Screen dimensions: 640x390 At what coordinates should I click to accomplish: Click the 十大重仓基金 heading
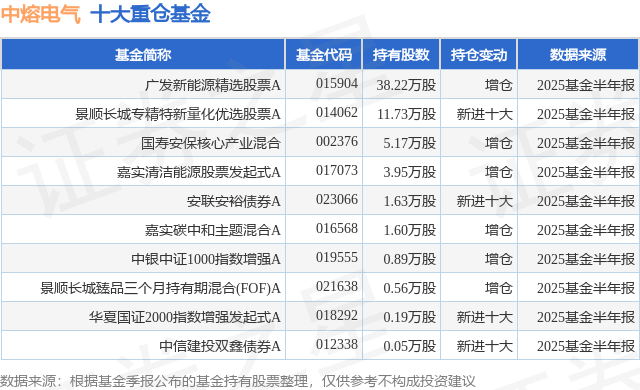click(150, 14)
